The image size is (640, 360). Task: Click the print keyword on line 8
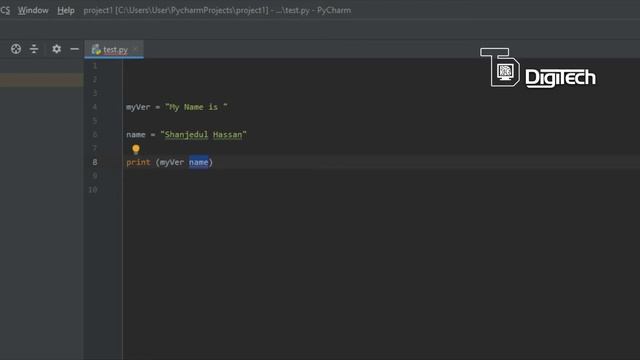click(x=138, y=162)
